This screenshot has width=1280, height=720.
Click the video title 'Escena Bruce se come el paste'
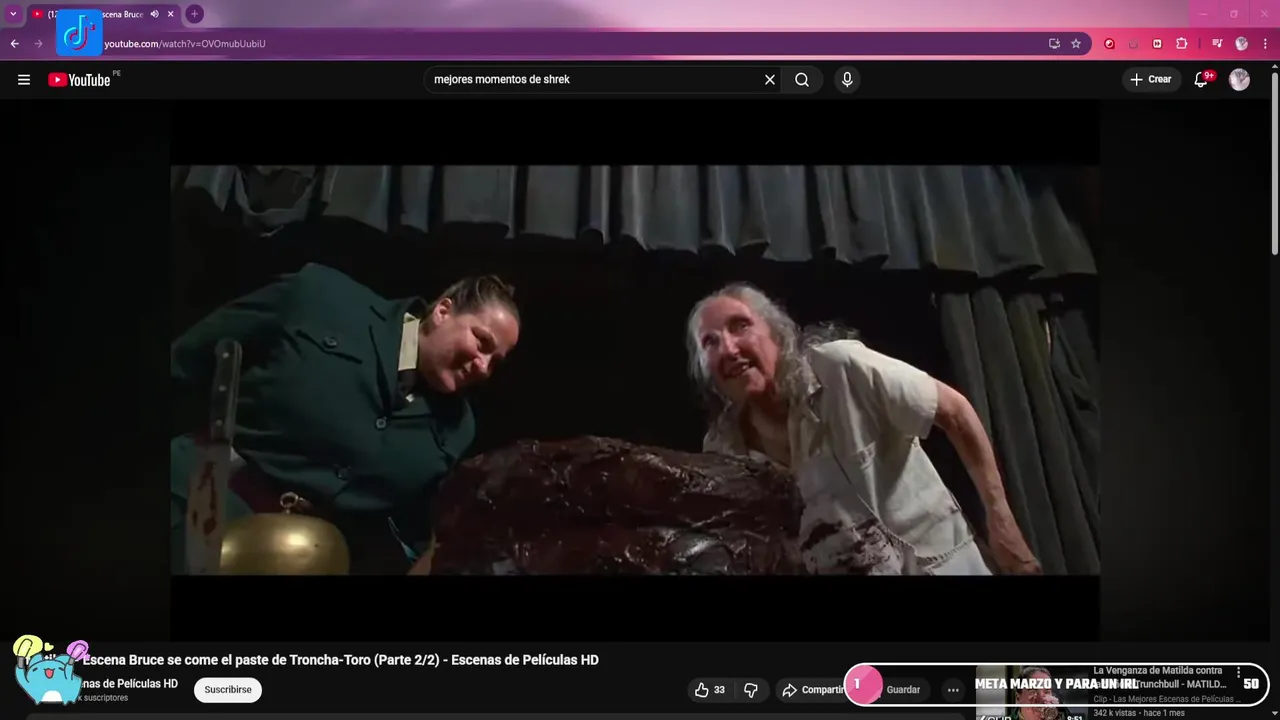point(341,660)
